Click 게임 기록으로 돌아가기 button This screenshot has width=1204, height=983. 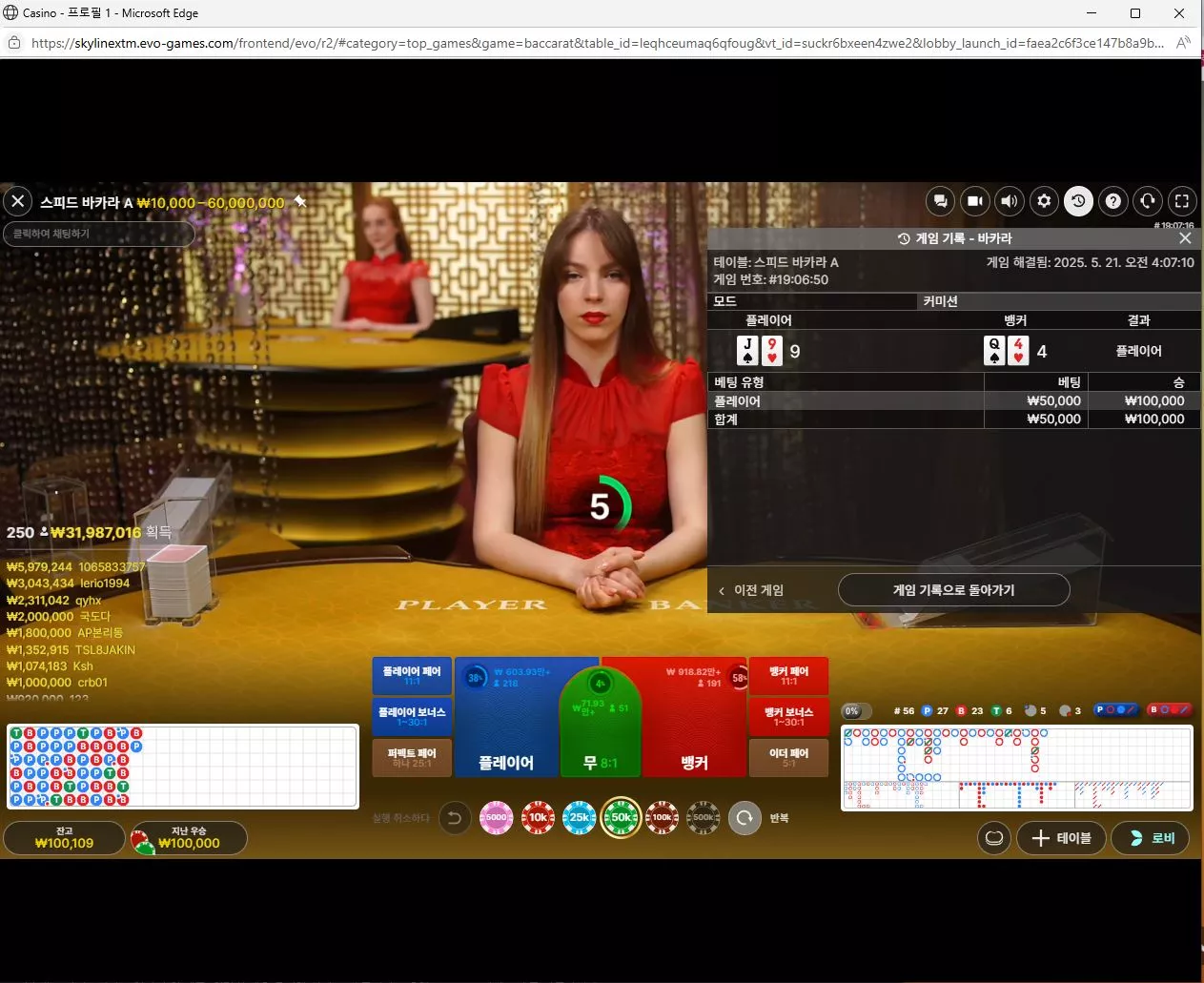point(953,590)
